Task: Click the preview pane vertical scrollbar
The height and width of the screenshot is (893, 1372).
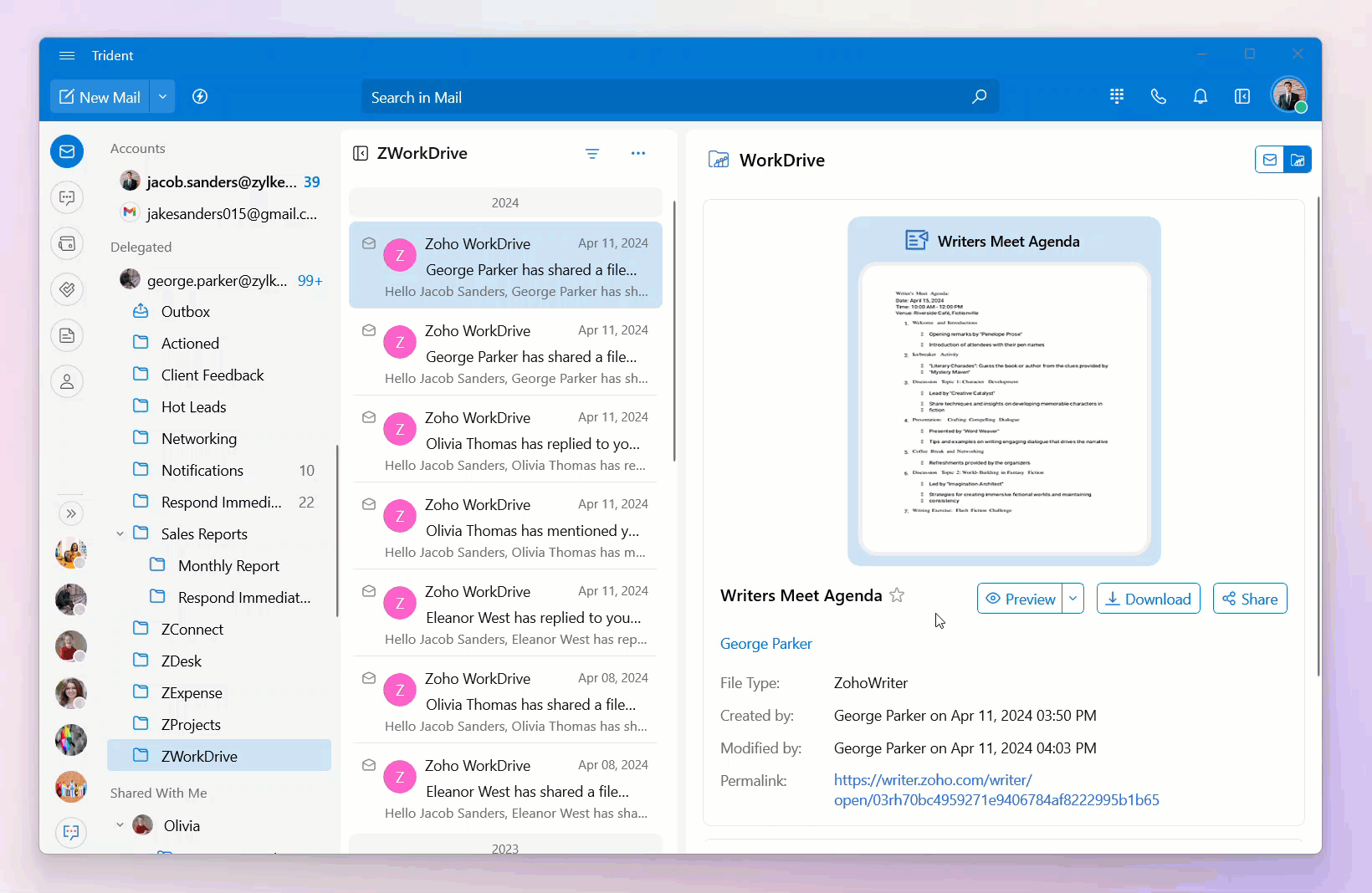Action: pyautogui.click(x=1318, y=436)
